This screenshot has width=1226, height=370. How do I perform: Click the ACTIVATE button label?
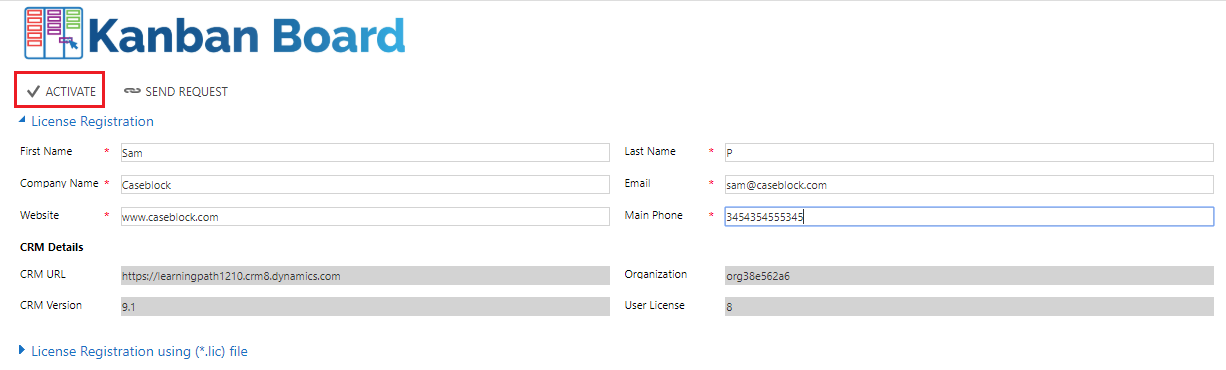point(71,91)
